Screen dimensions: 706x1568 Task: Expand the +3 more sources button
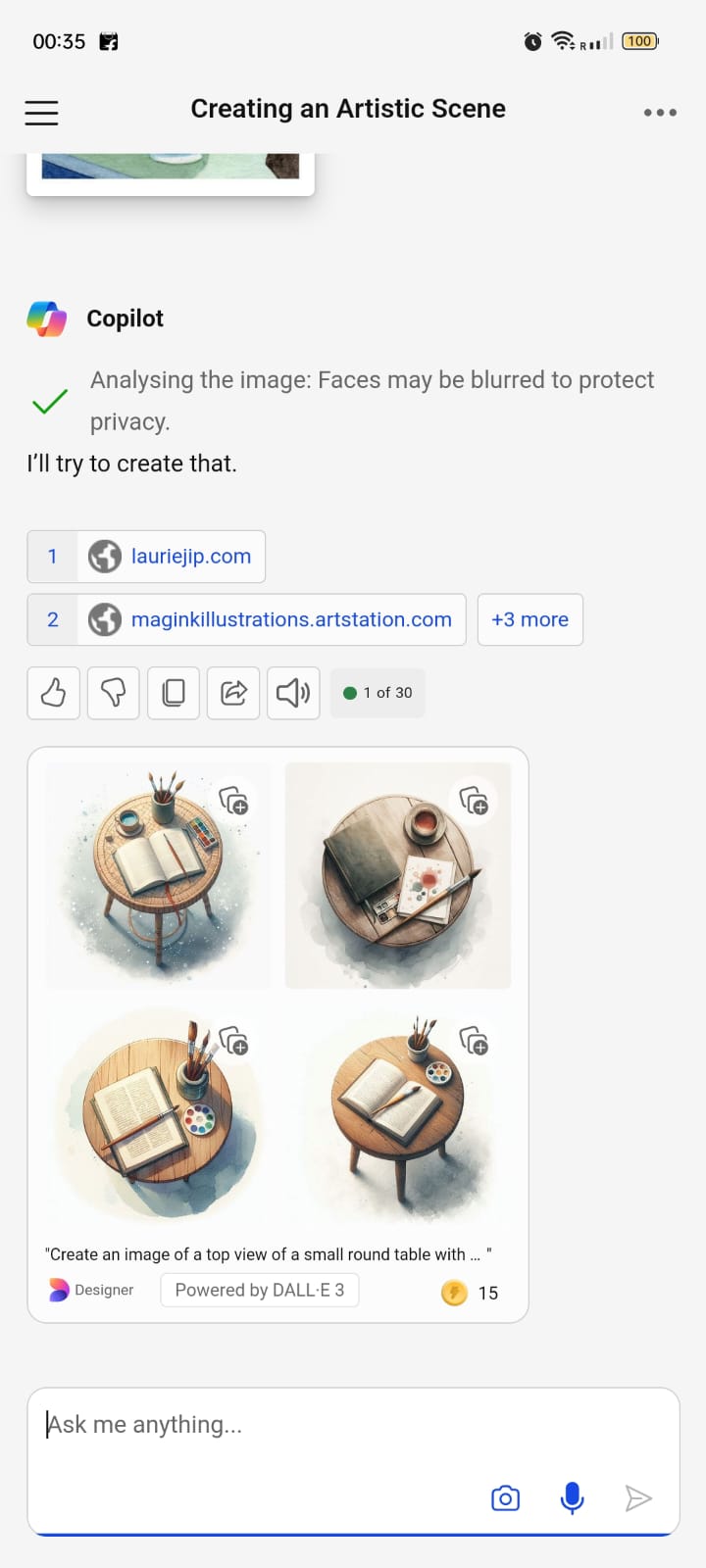point(530,619)
